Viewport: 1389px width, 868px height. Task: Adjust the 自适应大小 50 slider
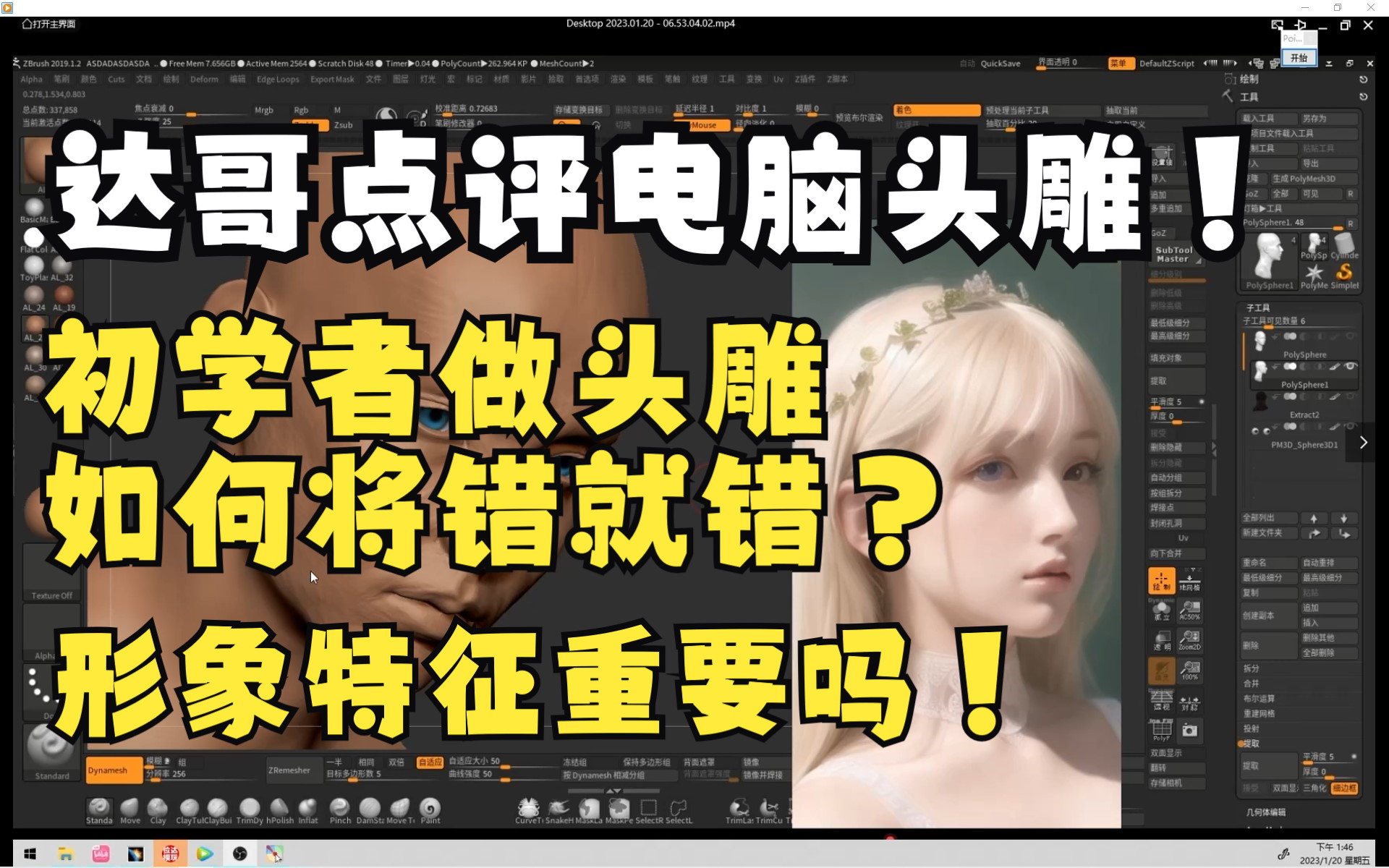(x=503, y=762)
